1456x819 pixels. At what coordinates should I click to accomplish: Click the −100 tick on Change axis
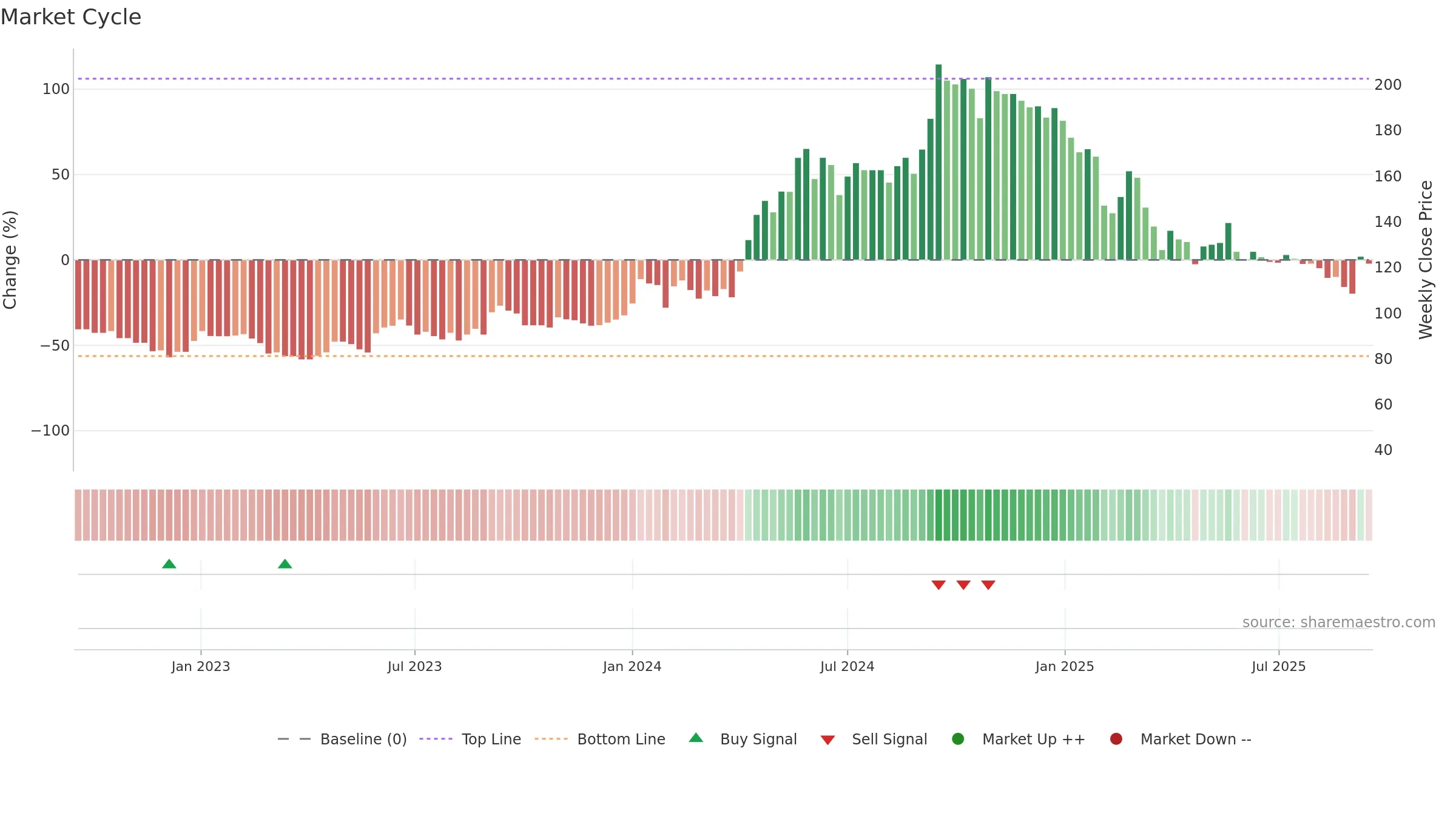50,431
